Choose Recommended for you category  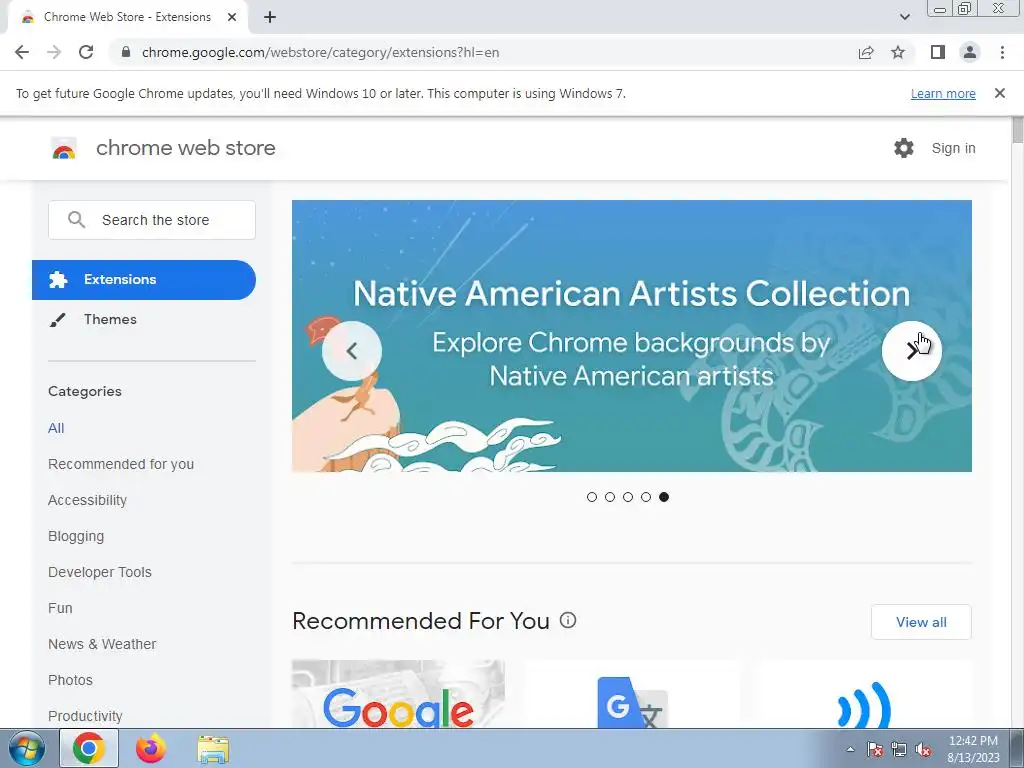[121, 464]
